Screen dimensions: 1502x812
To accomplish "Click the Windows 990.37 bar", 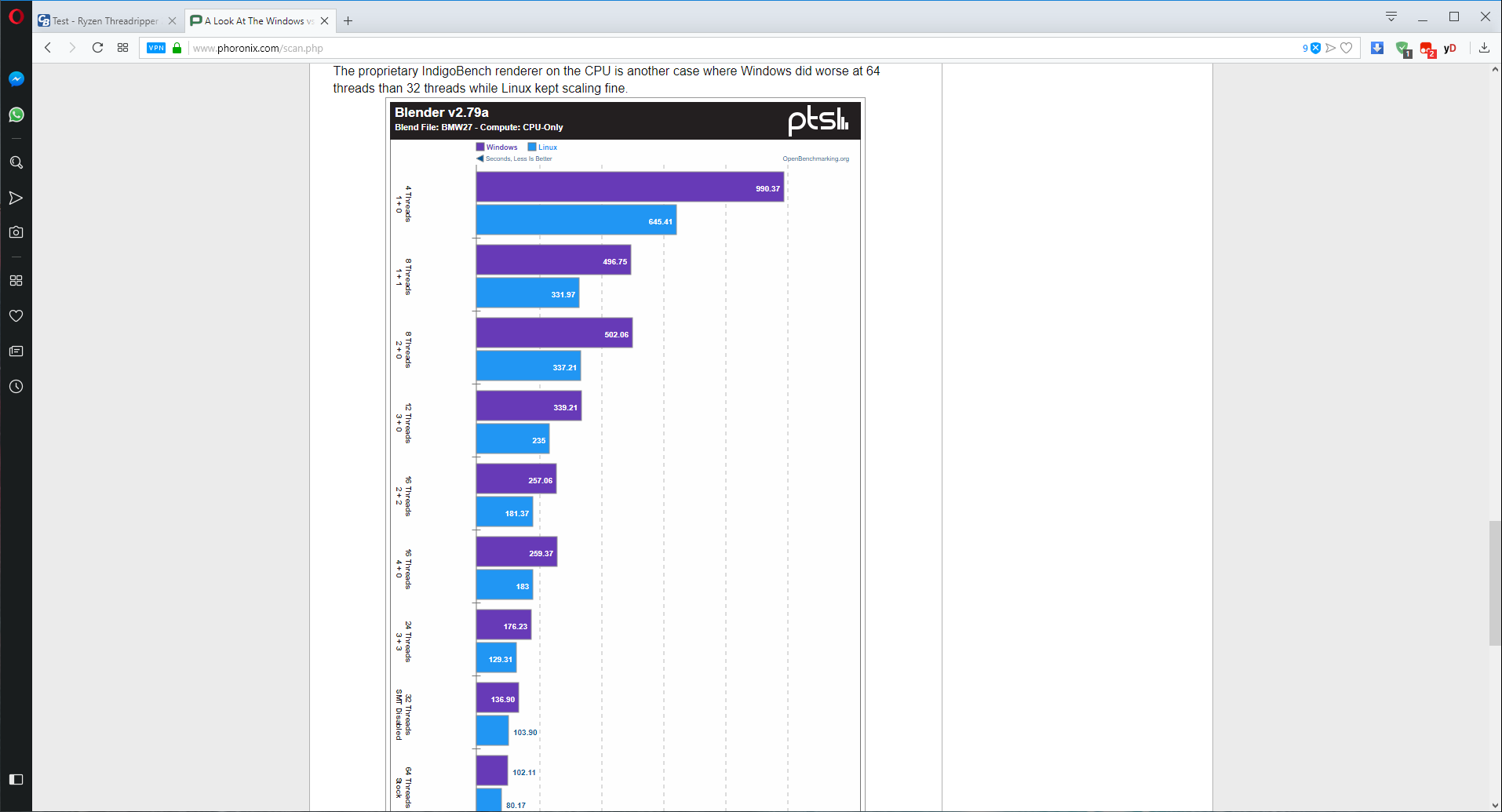I will [630, 188].
